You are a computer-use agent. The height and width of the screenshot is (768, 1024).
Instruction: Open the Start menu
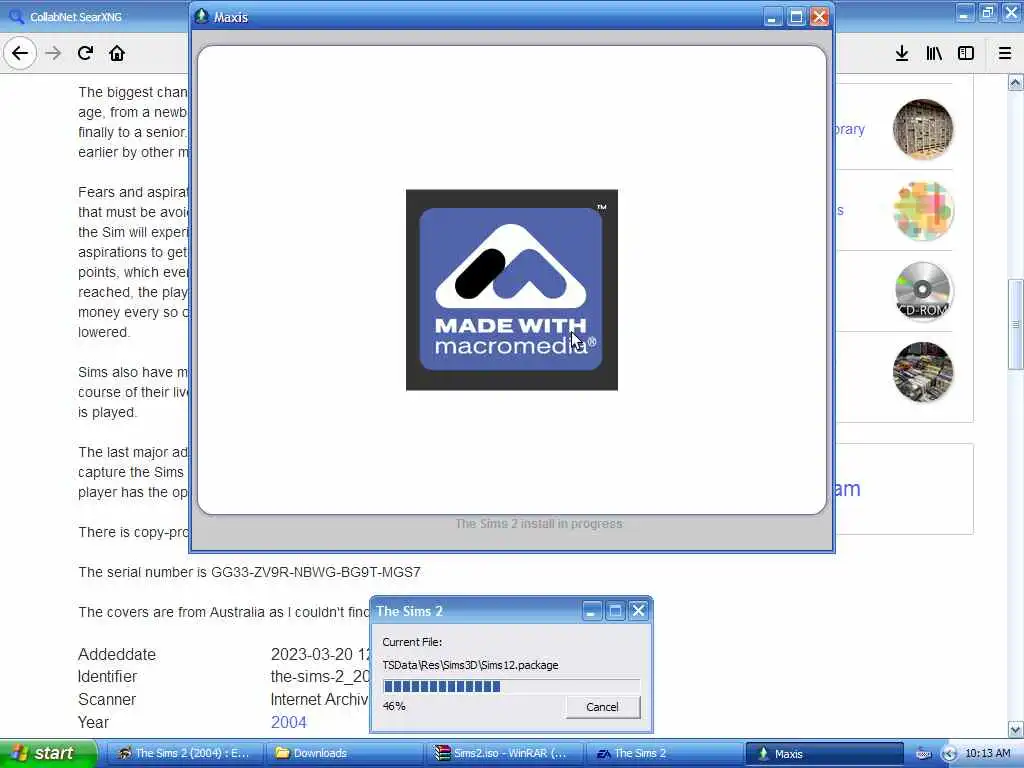(48, 753)
